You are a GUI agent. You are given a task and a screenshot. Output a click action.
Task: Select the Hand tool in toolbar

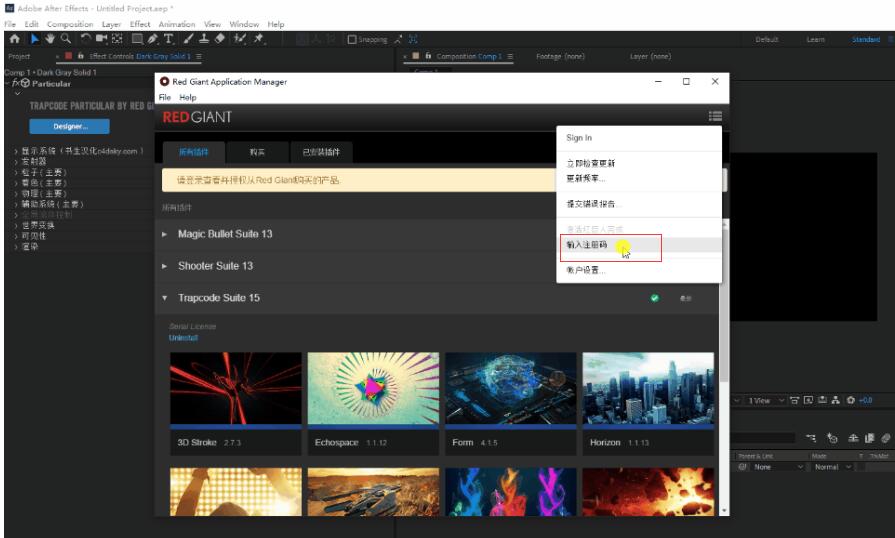tap(49, 39)
